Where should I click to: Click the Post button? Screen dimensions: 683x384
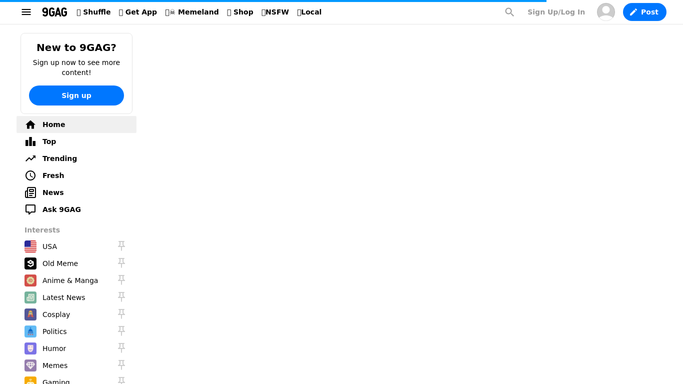(x=644, y=12)
